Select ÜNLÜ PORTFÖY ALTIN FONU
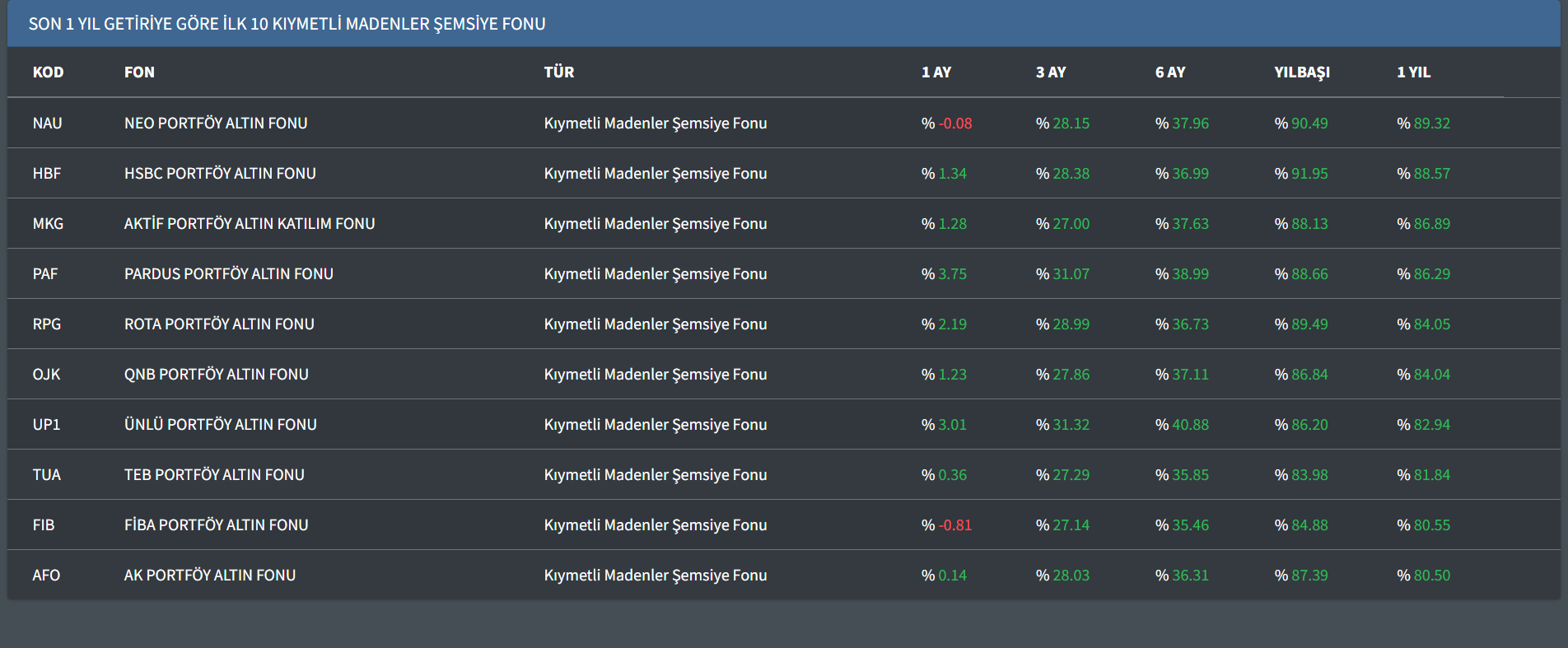 pos(221,425)
